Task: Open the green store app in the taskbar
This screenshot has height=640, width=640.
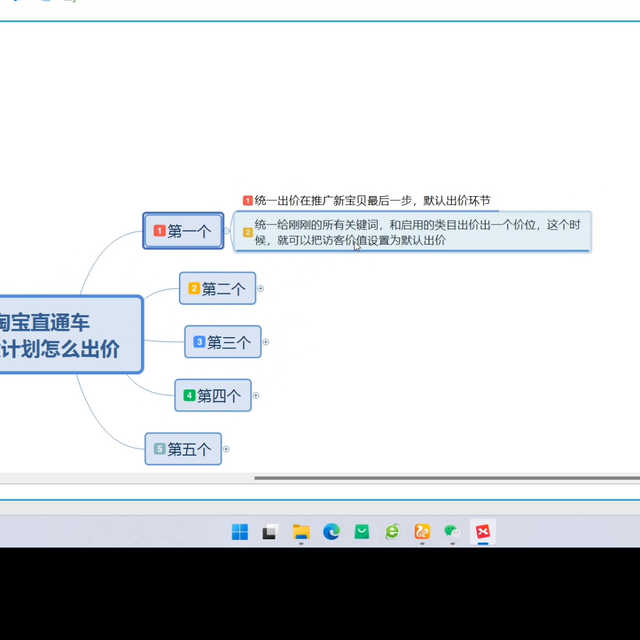Action: pos(362,532)
